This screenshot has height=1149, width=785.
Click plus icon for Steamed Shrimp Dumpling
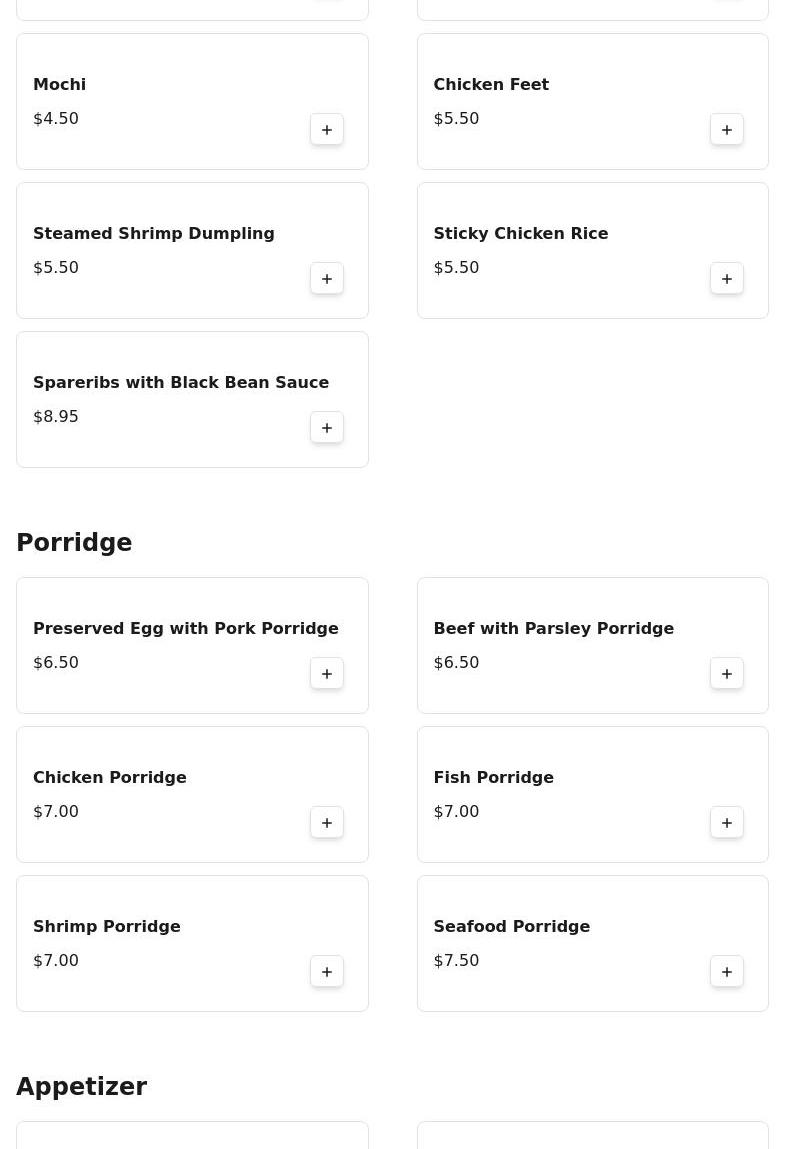(327, 279)
